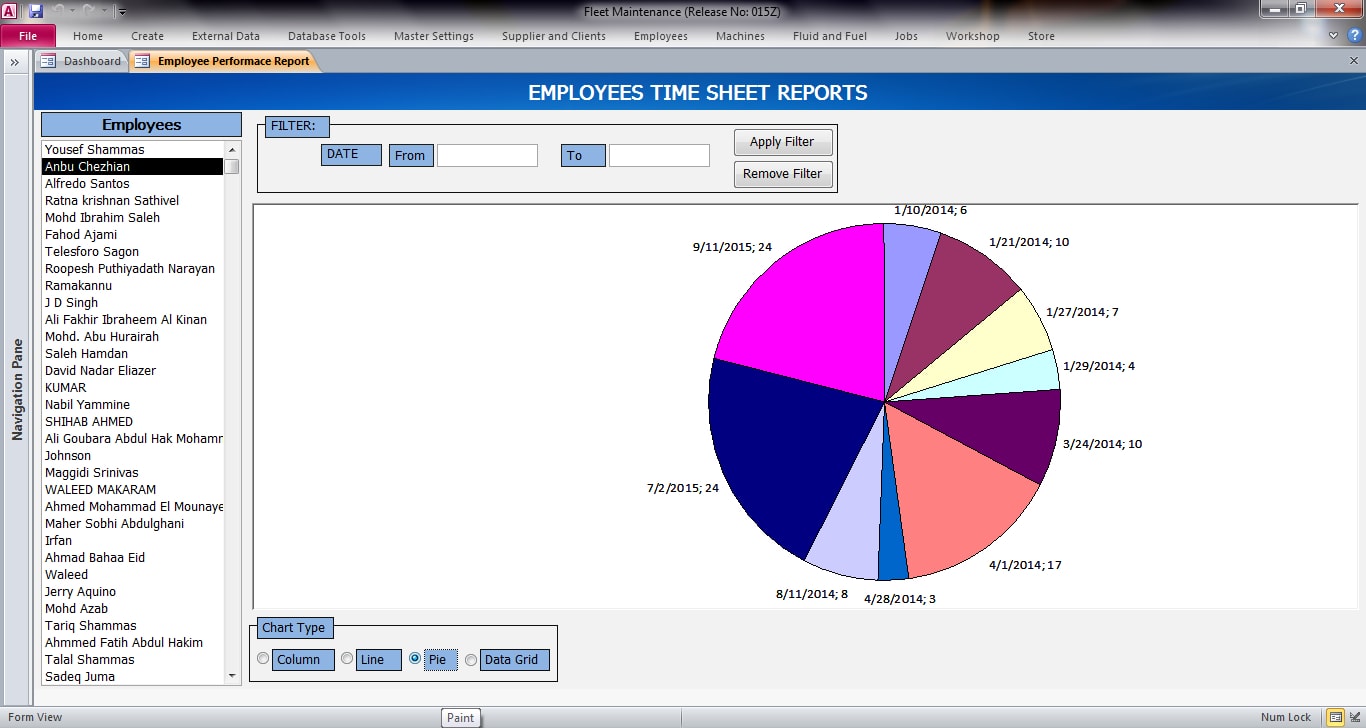This screenshot has height=728, width=1366.
Task: Select Talal Shammas in employee list
Action: (133, 660)
